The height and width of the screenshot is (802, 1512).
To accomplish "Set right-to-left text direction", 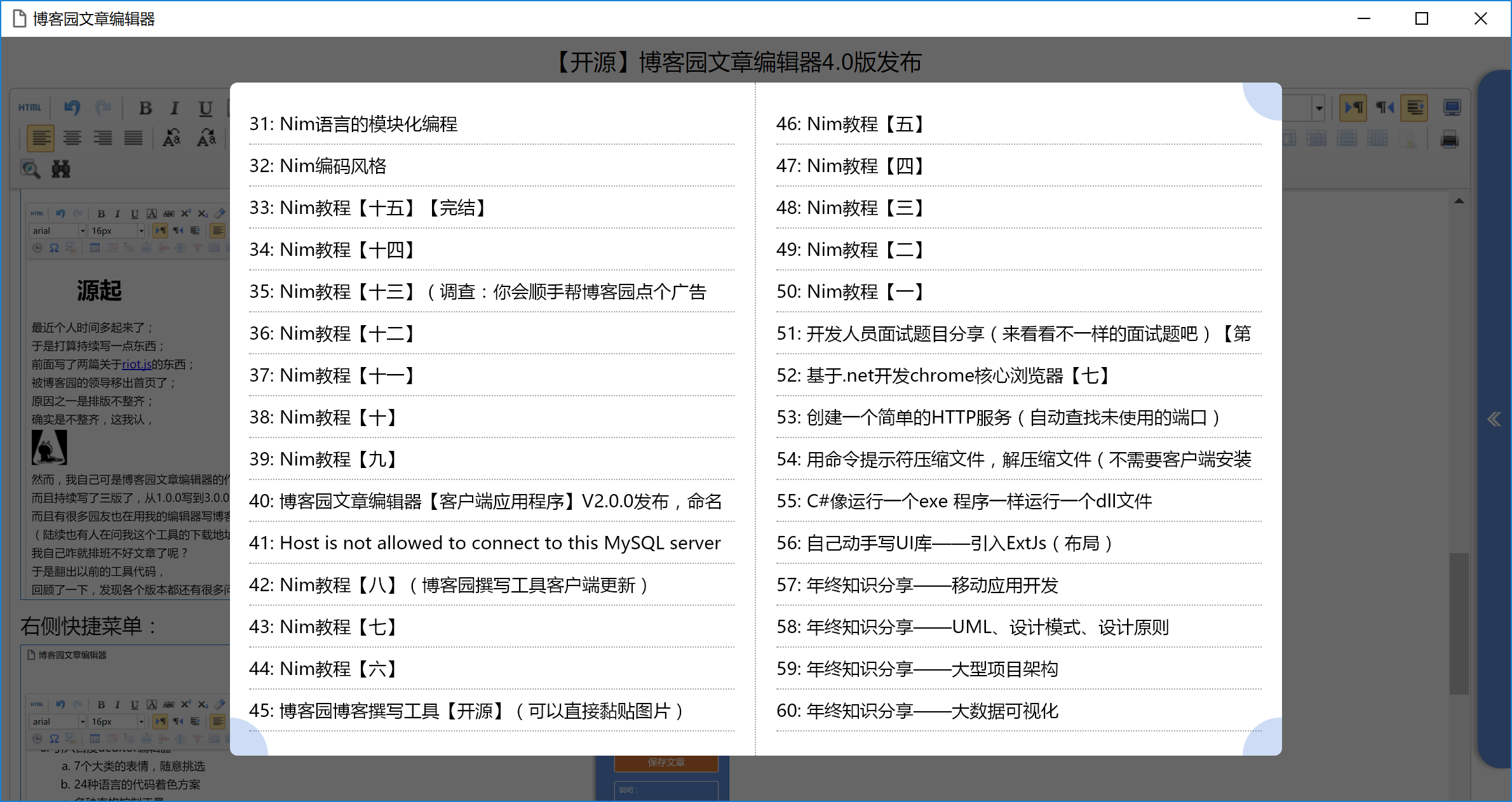I will [x=1384, y=108].
